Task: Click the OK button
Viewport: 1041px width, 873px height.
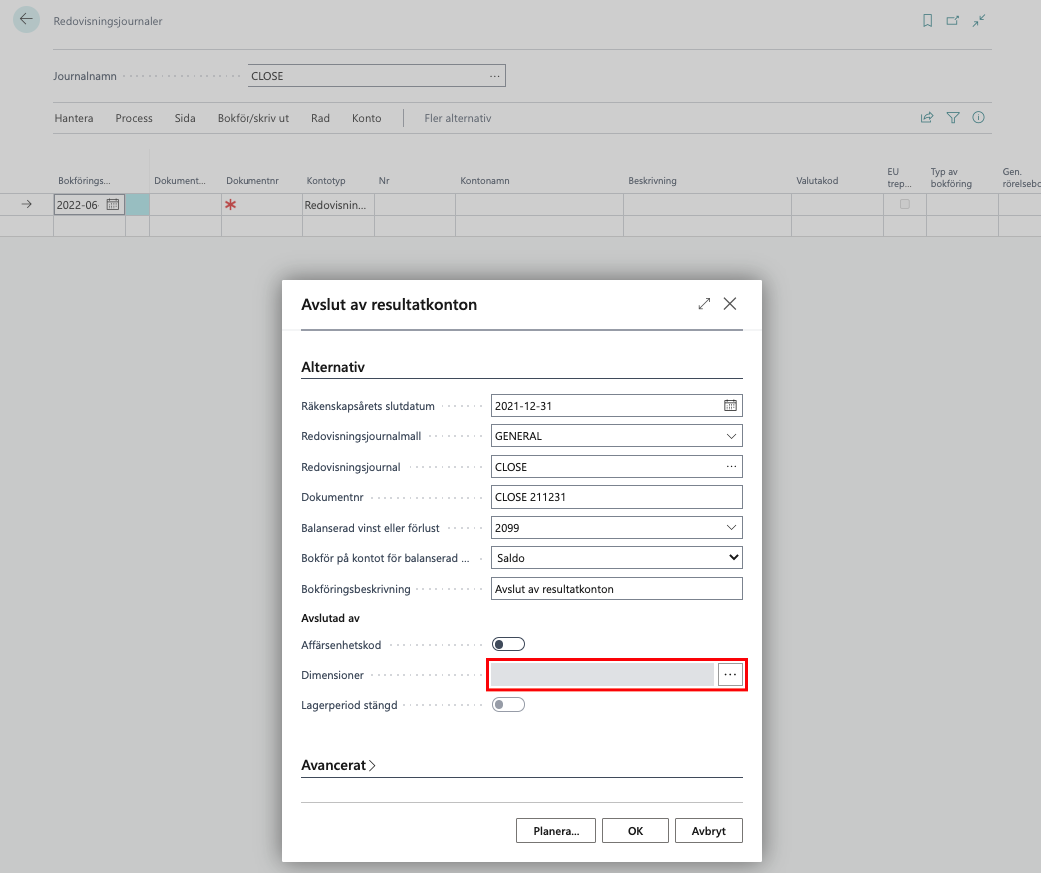Action: coord(635,831)
